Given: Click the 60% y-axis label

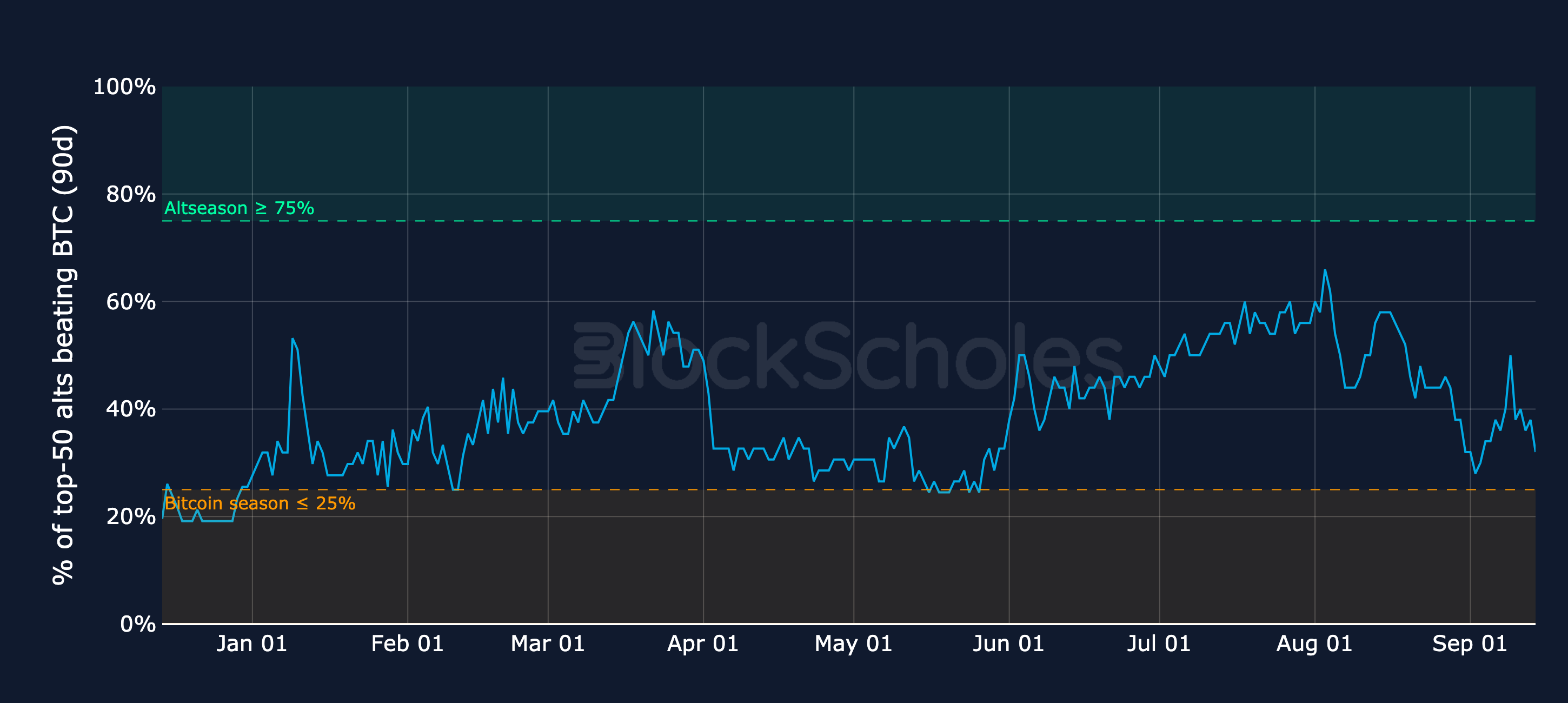Looking at the screenshot, I should (x=130, y=302).
